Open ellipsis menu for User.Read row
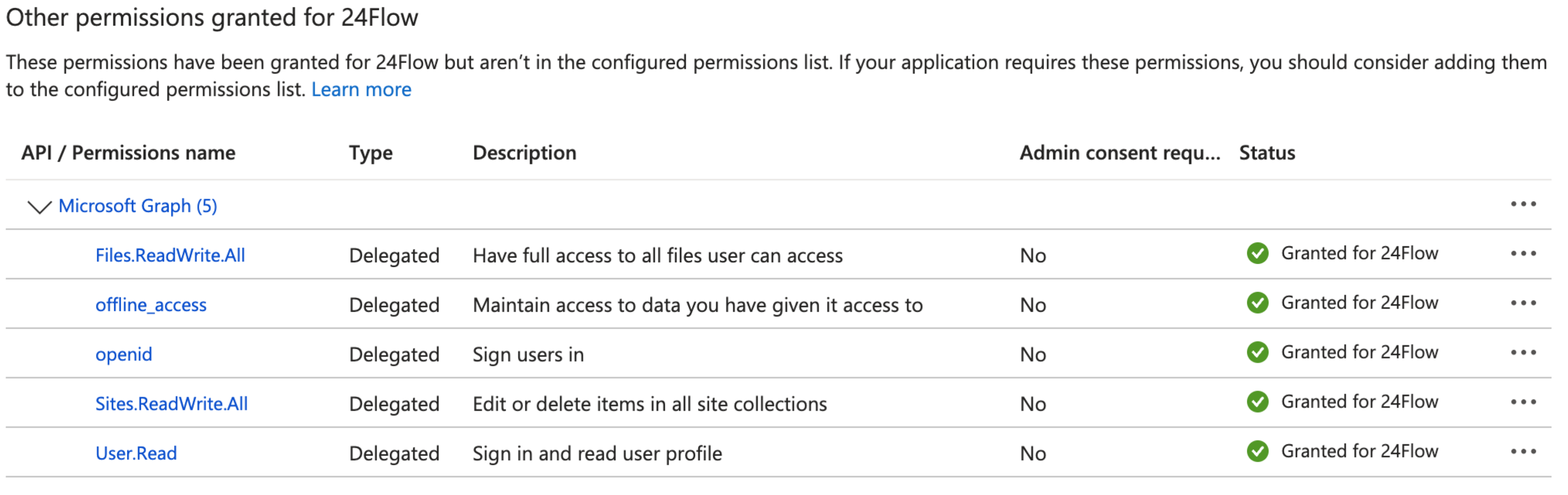Screen dimensions: 1568x495 pos(1523,451)
